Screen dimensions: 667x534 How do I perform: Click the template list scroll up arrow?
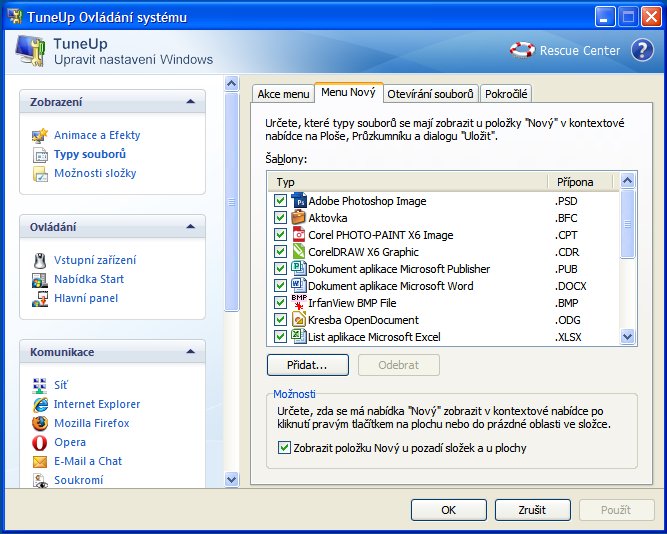click(x=627, y=180)
